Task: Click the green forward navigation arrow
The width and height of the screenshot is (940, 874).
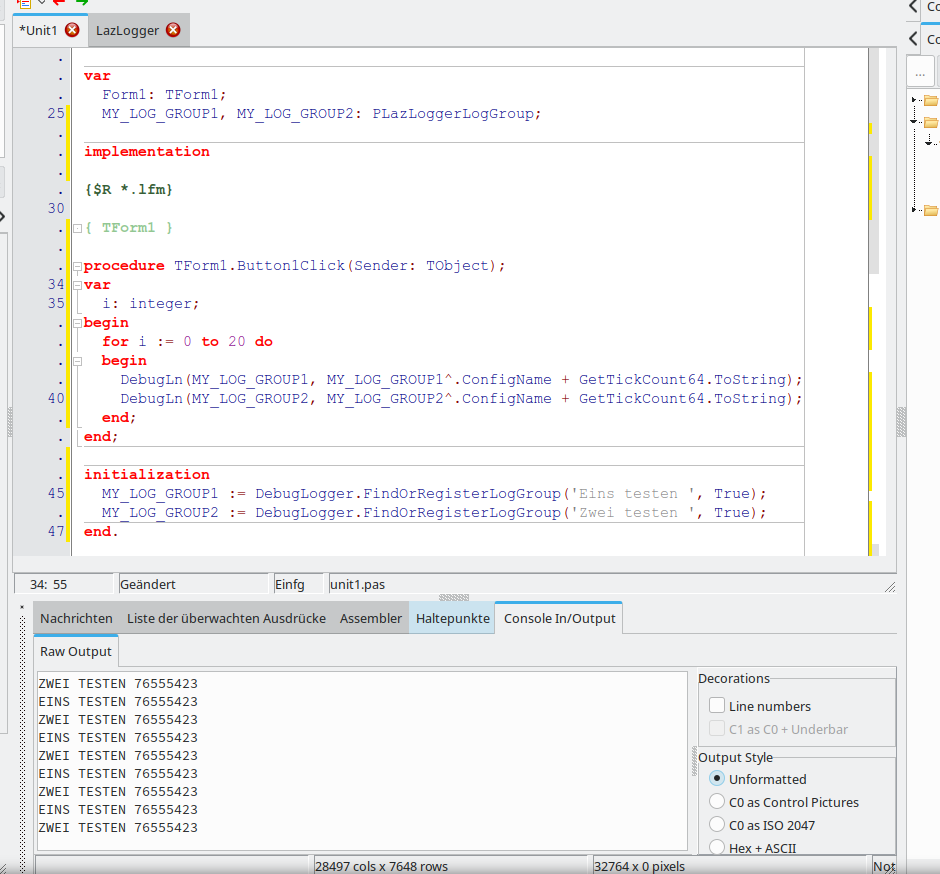Action: 82,3
